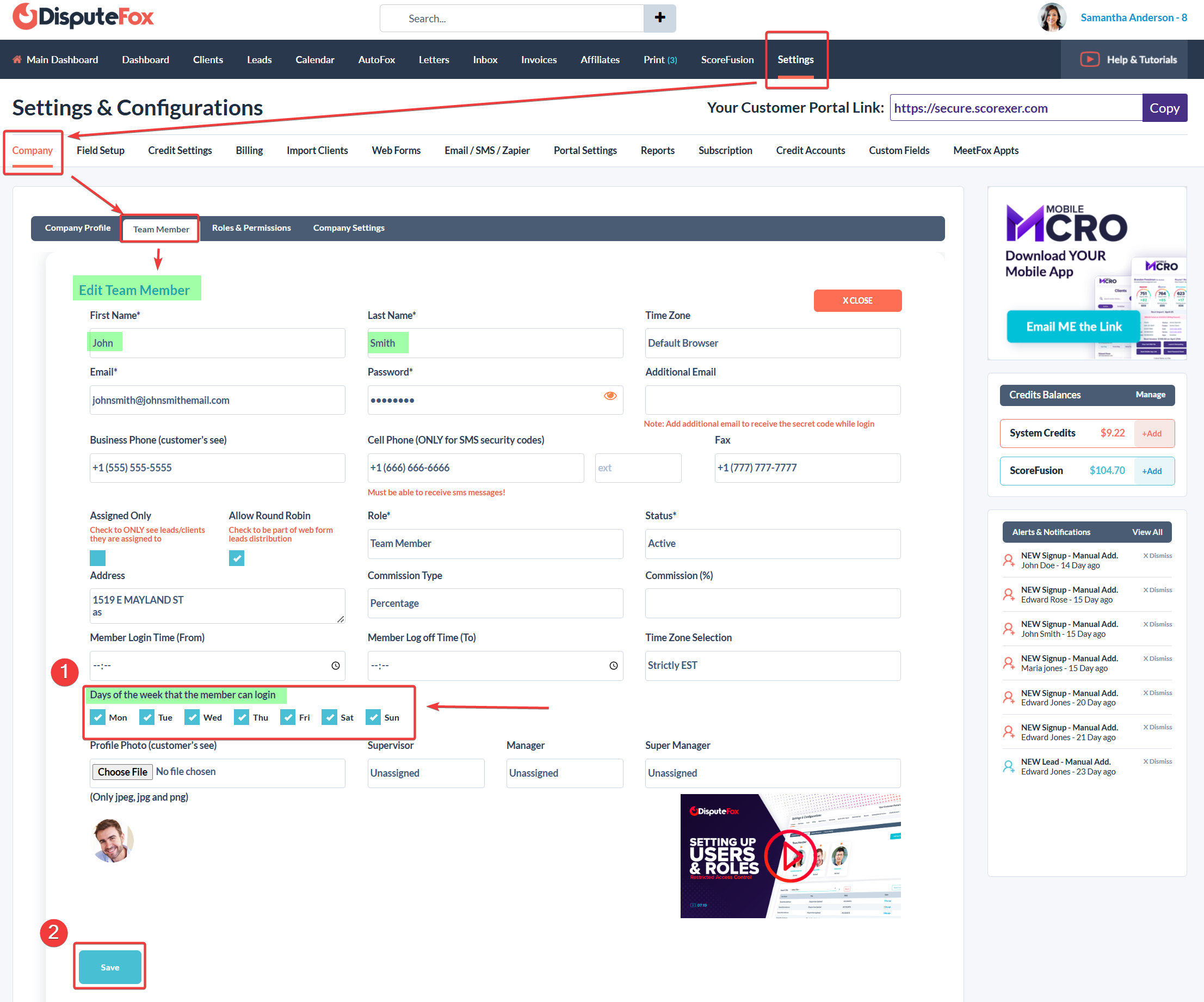Expand the Status dropdown showing Active
Image resolution: width=1204 pixels, height=1002 pixels.
pyautogui.click(x=772, y=543)
